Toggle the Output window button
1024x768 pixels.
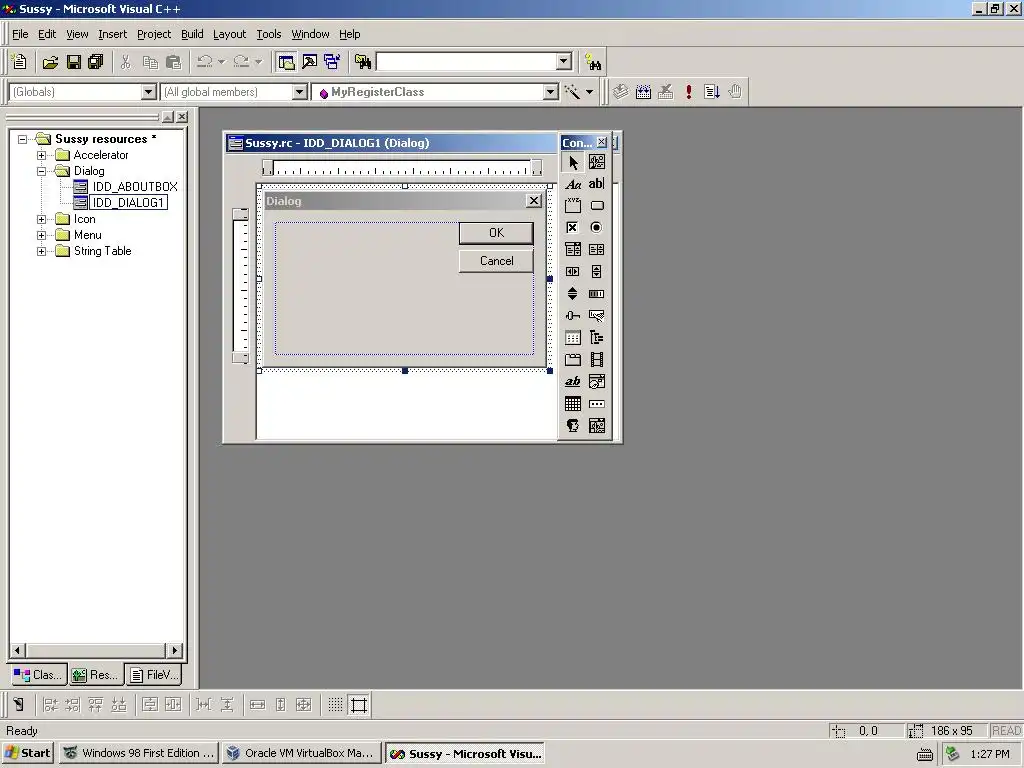click(310, 62)
